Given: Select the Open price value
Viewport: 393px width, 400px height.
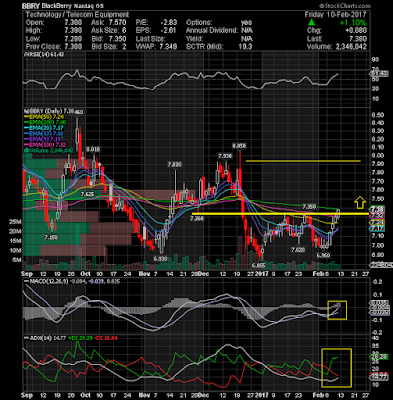Looking at the screenshot, I should tap(72, 23).
